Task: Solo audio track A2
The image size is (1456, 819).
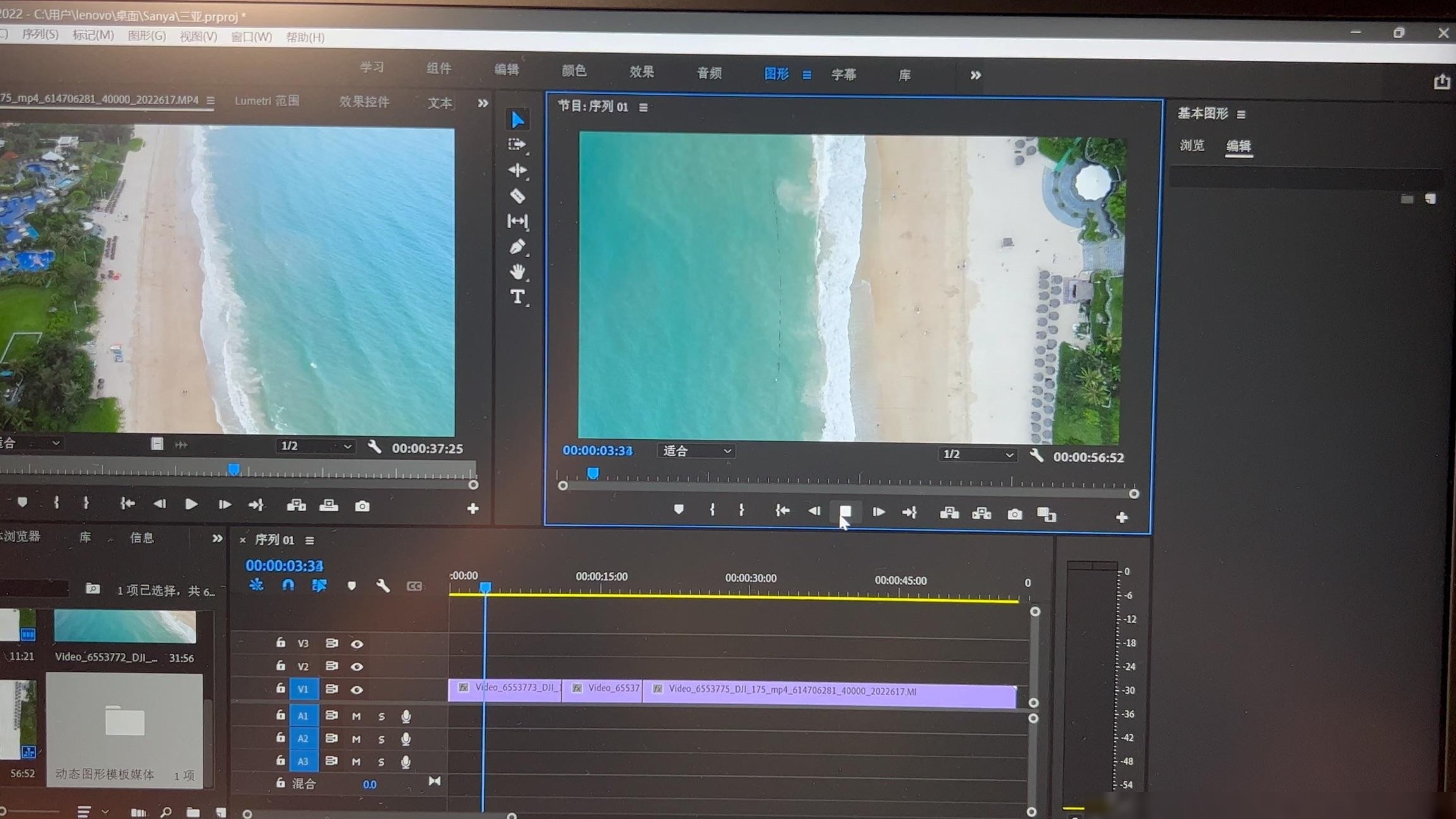Action: point(381,739)
